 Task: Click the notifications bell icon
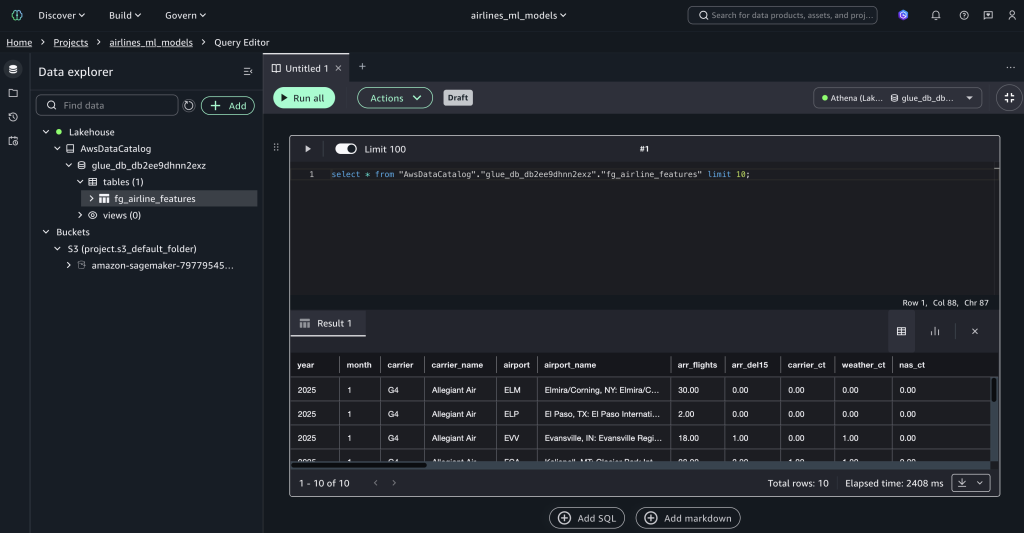935,15
